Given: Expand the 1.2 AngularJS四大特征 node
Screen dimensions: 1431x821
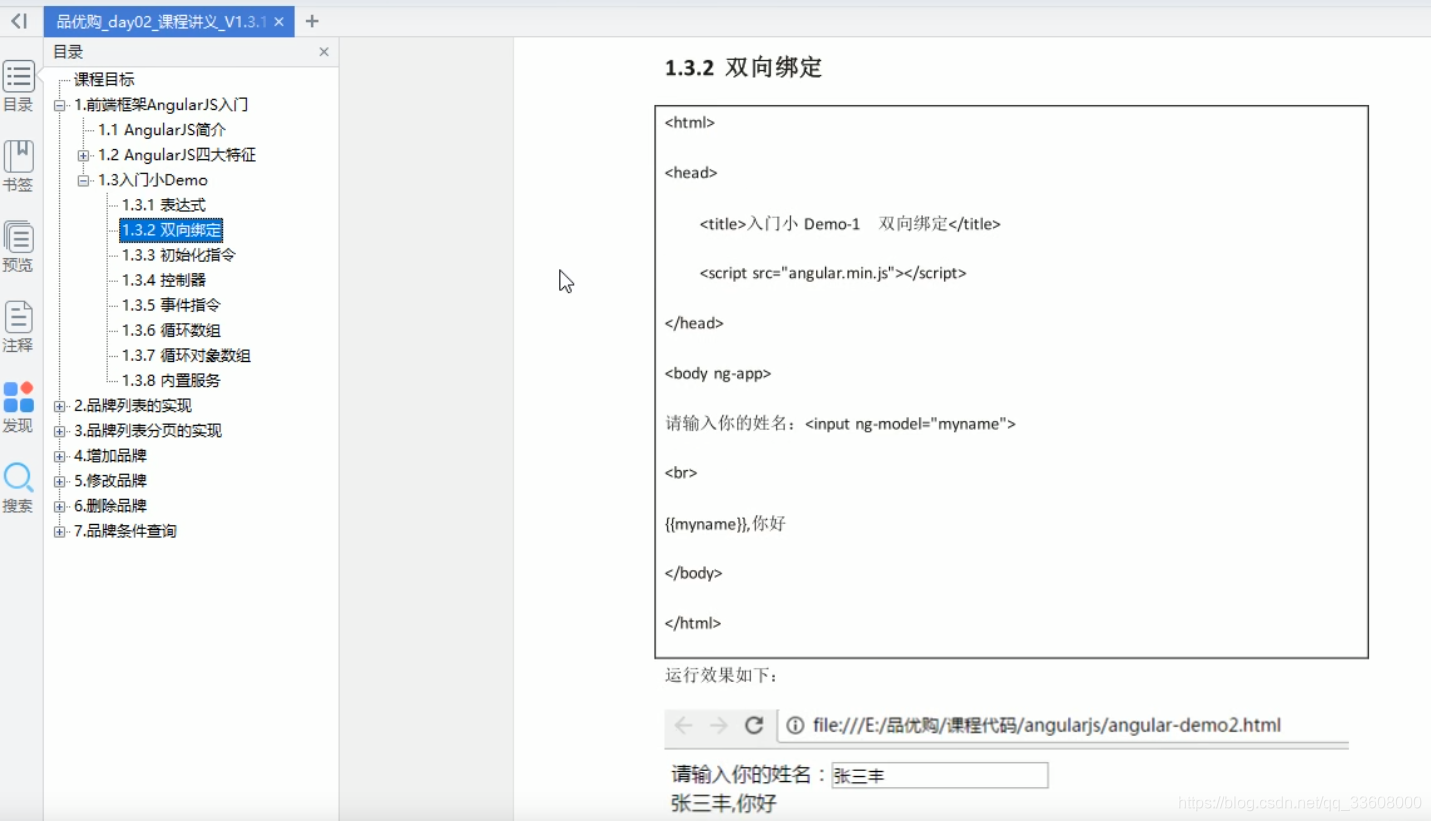Looking at the screenshot, I should 84,155.
